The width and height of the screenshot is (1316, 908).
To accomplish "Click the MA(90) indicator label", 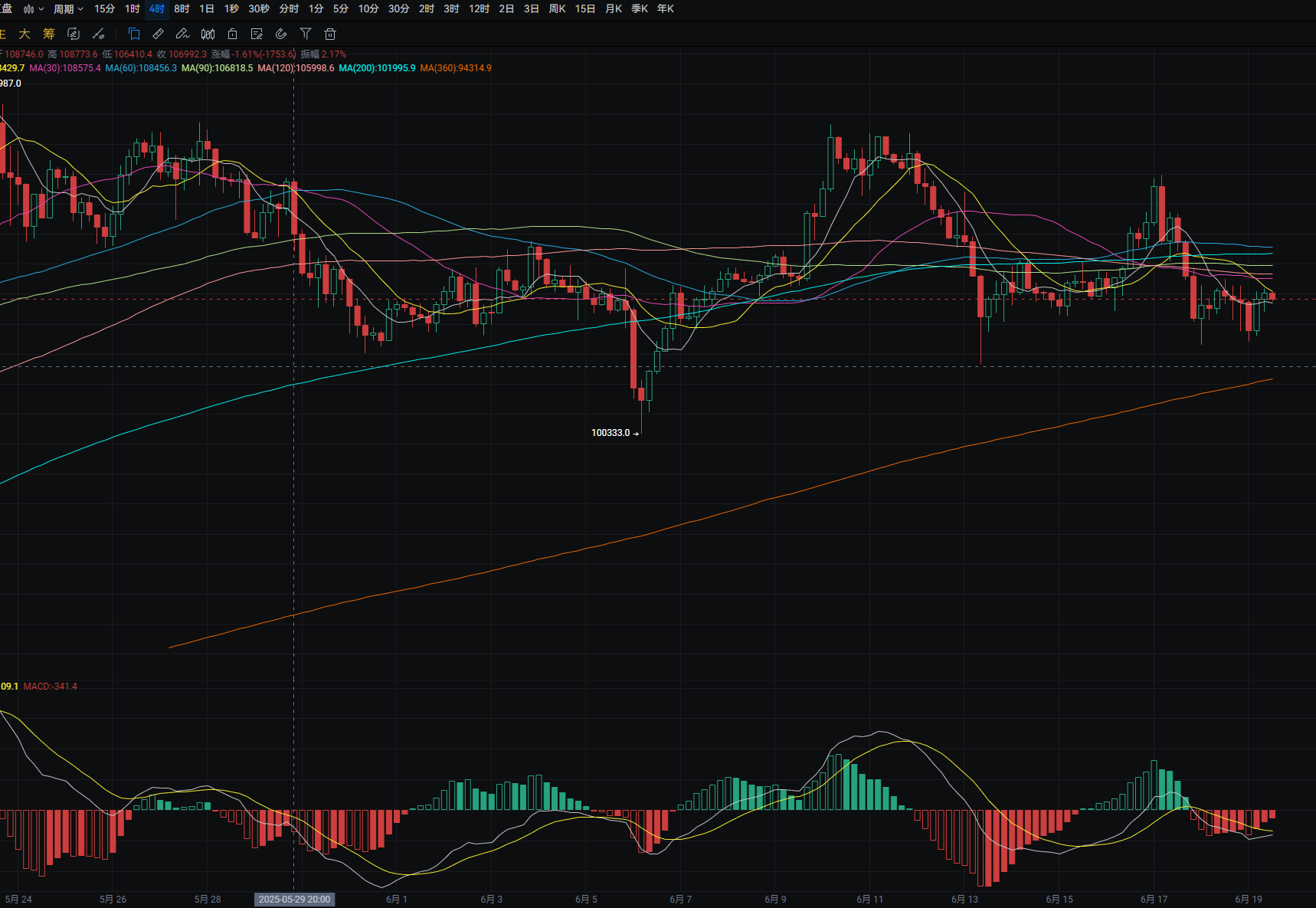I will (x=217, y=68).
